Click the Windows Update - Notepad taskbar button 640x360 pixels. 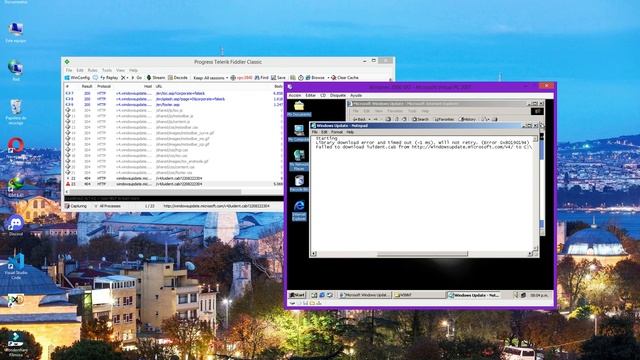click(x=473, y=295)
